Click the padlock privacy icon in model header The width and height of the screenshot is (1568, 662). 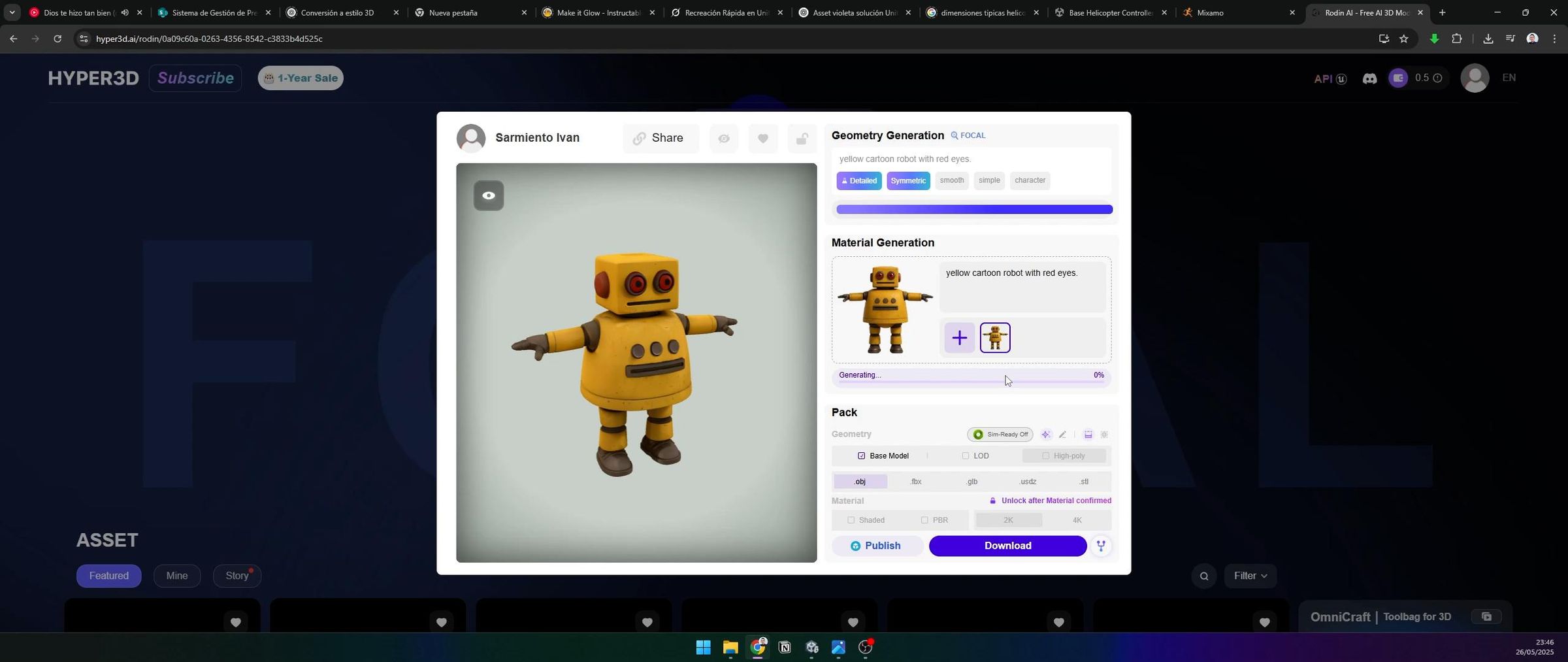tap(802, 138)
